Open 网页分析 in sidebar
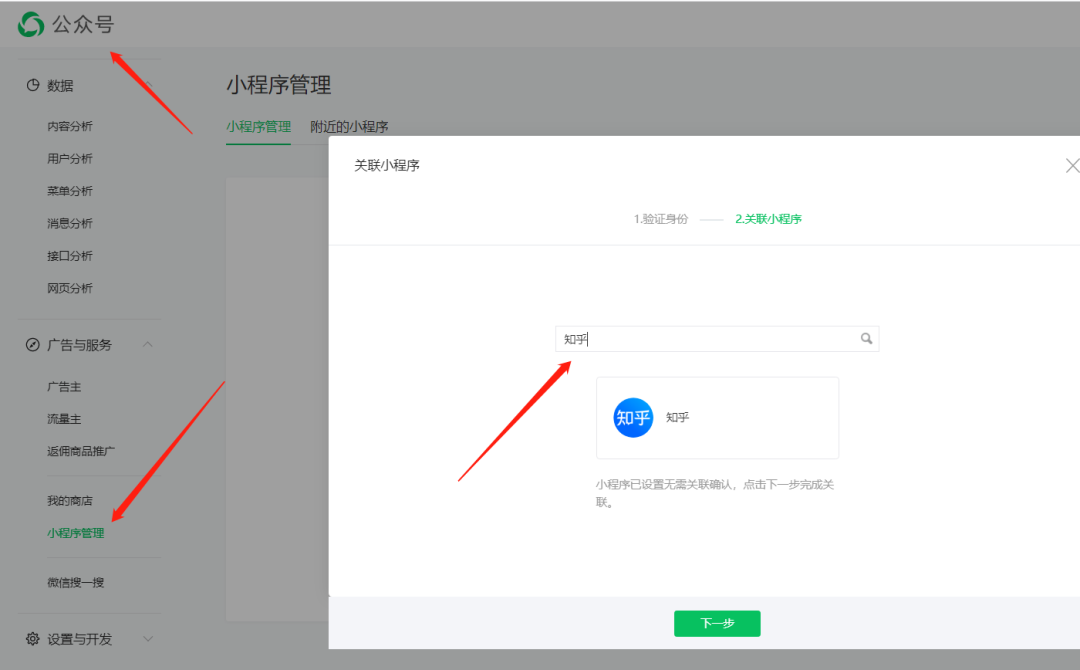1080x670 pixels. pyautogui.click(x=70, y=288)
